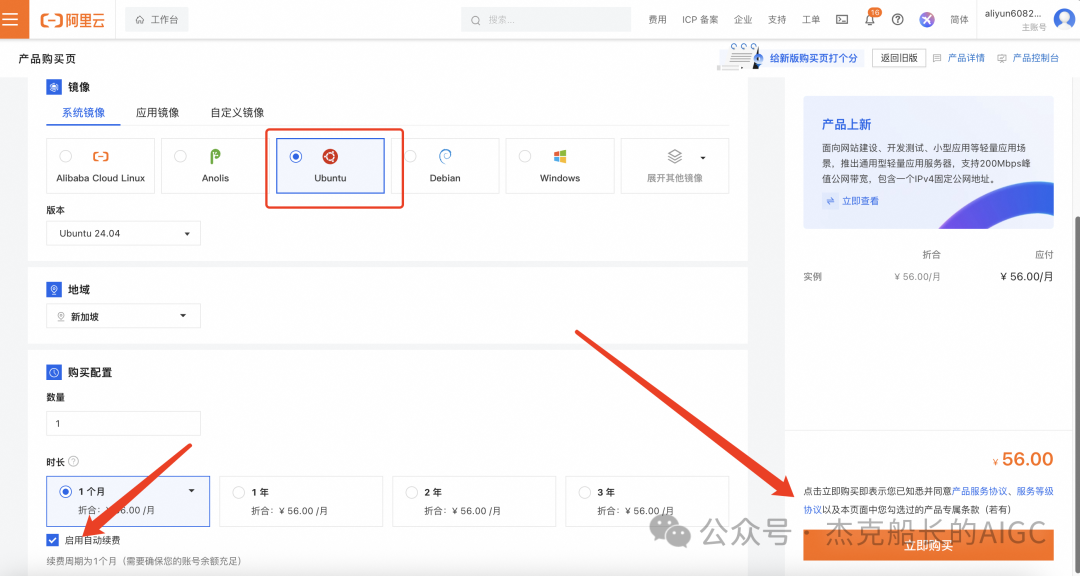Select the 3年 duration option
This screenshot has width=1080, height=576.
click(x=647, y=501)
